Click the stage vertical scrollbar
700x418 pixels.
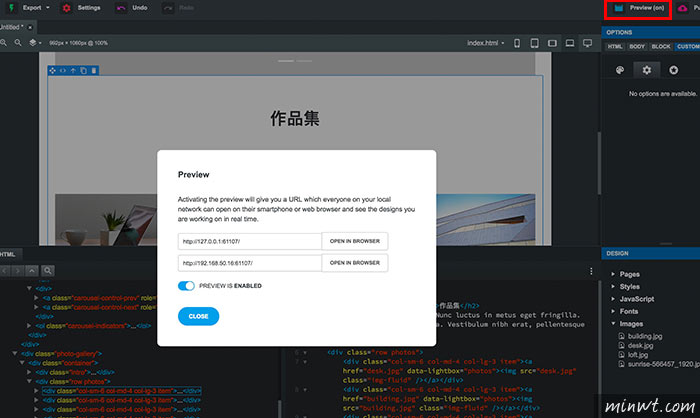pyautogui.click(x=599, y=163)
